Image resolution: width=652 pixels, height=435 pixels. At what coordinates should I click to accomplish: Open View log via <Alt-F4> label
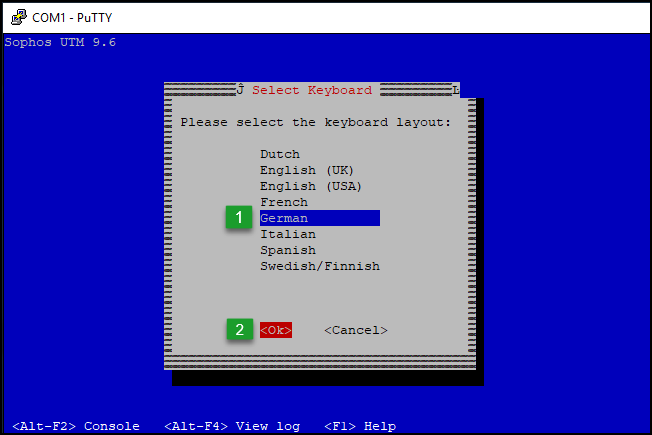tap(232, 426)
